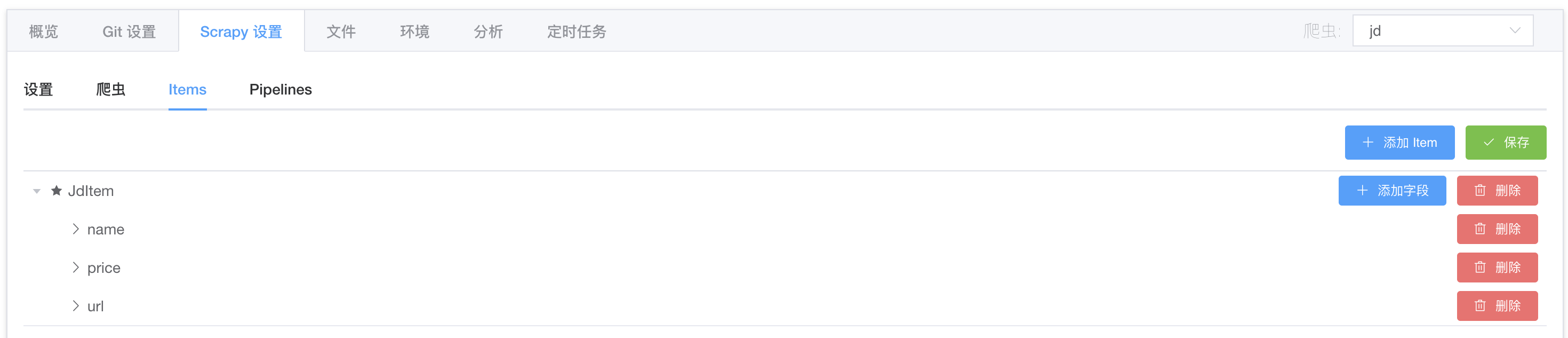This screenshot has height=338, width=1568.
Task: Click plus icon on 添加字段 button
Action: [x=1362, y=191]
